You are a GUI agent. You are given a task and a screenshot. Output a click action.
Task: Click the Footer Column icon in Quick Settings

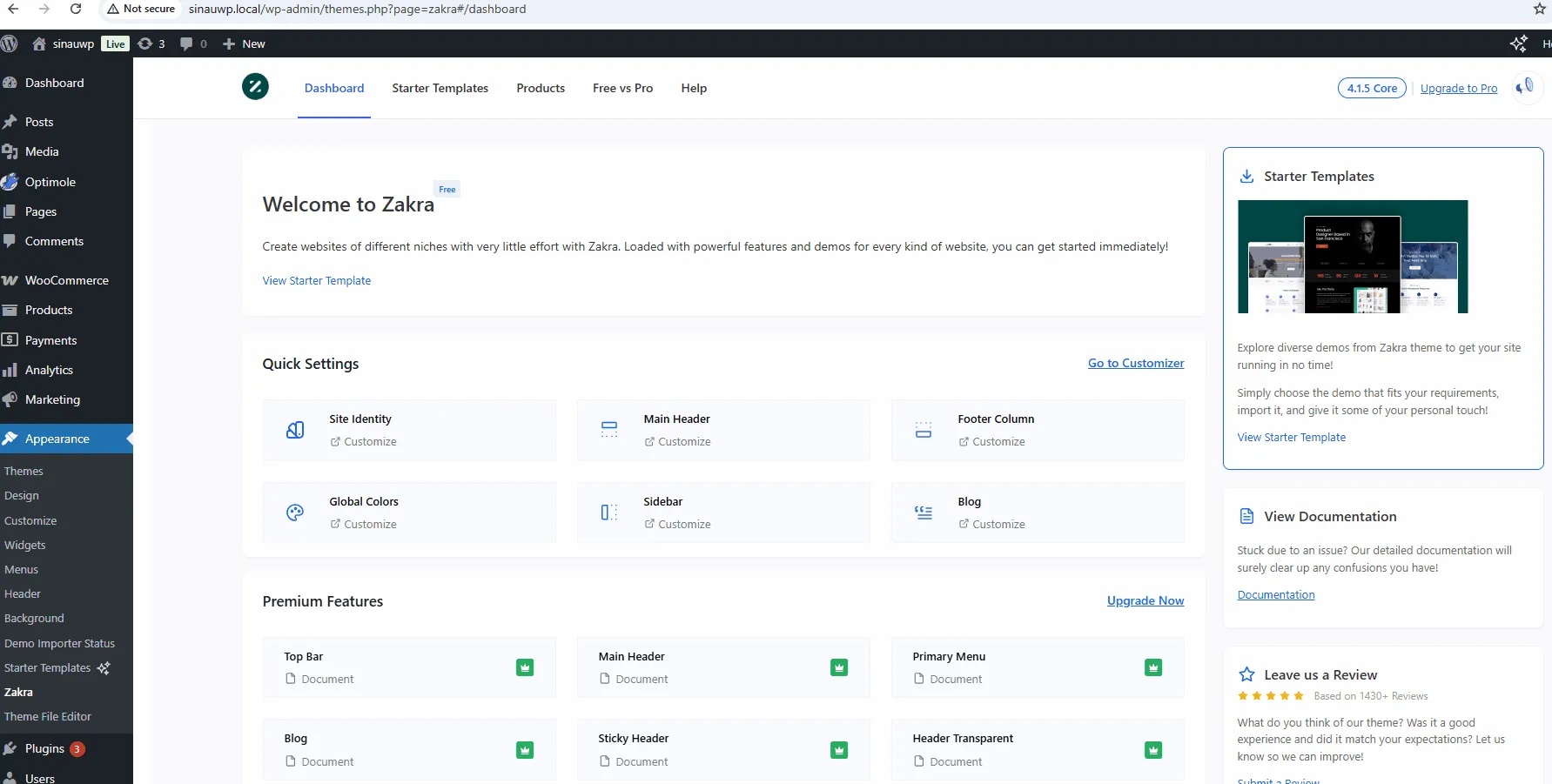click(924, 429)
